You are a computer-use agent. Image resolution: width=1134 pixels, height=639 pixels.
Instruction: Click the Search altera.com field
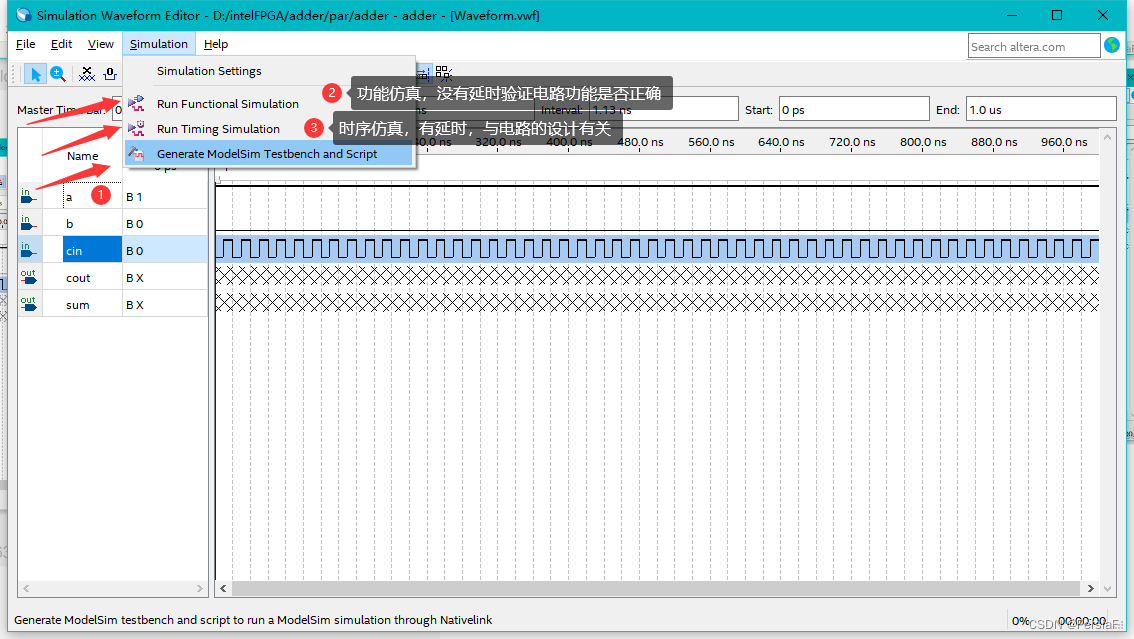coord(1033,46)
